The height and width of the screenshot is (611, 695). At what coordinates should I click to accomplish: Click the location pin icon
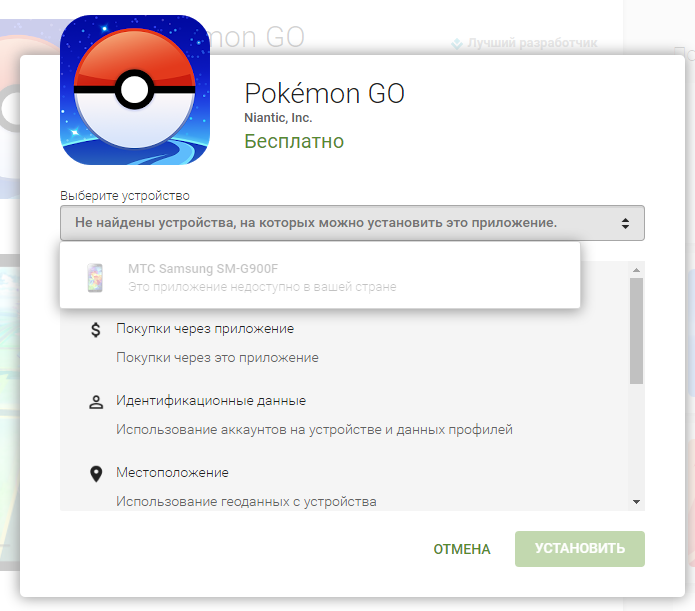pos(96,474)
